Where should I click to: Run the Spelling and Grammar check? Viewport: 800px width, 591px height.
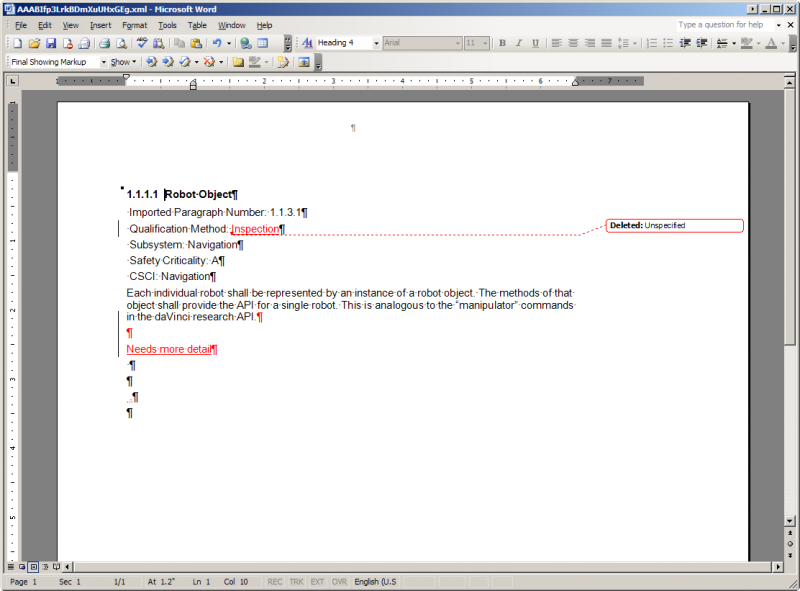(142, 43)
